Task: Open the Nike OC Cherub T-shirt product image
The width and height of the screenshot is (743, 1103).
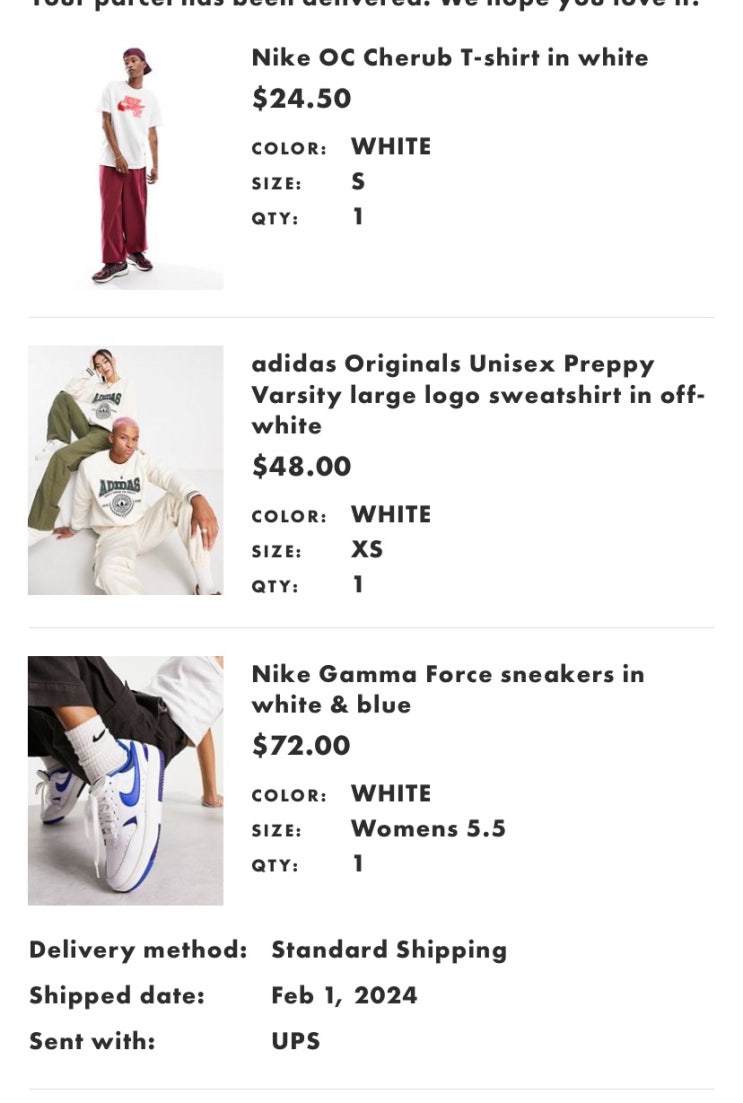Action: pos(125,165)
